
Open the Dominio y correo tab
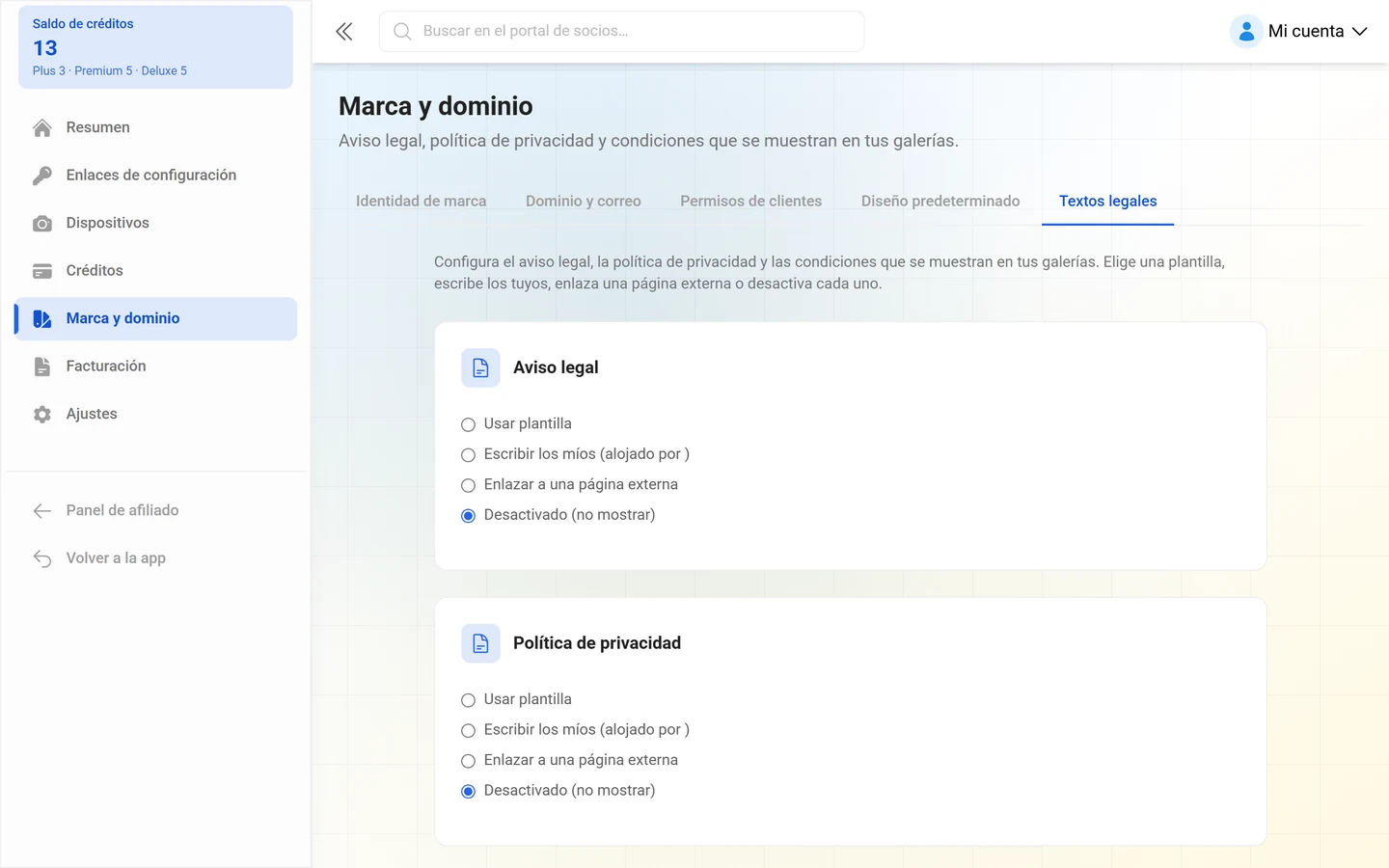tap(584, 201)
